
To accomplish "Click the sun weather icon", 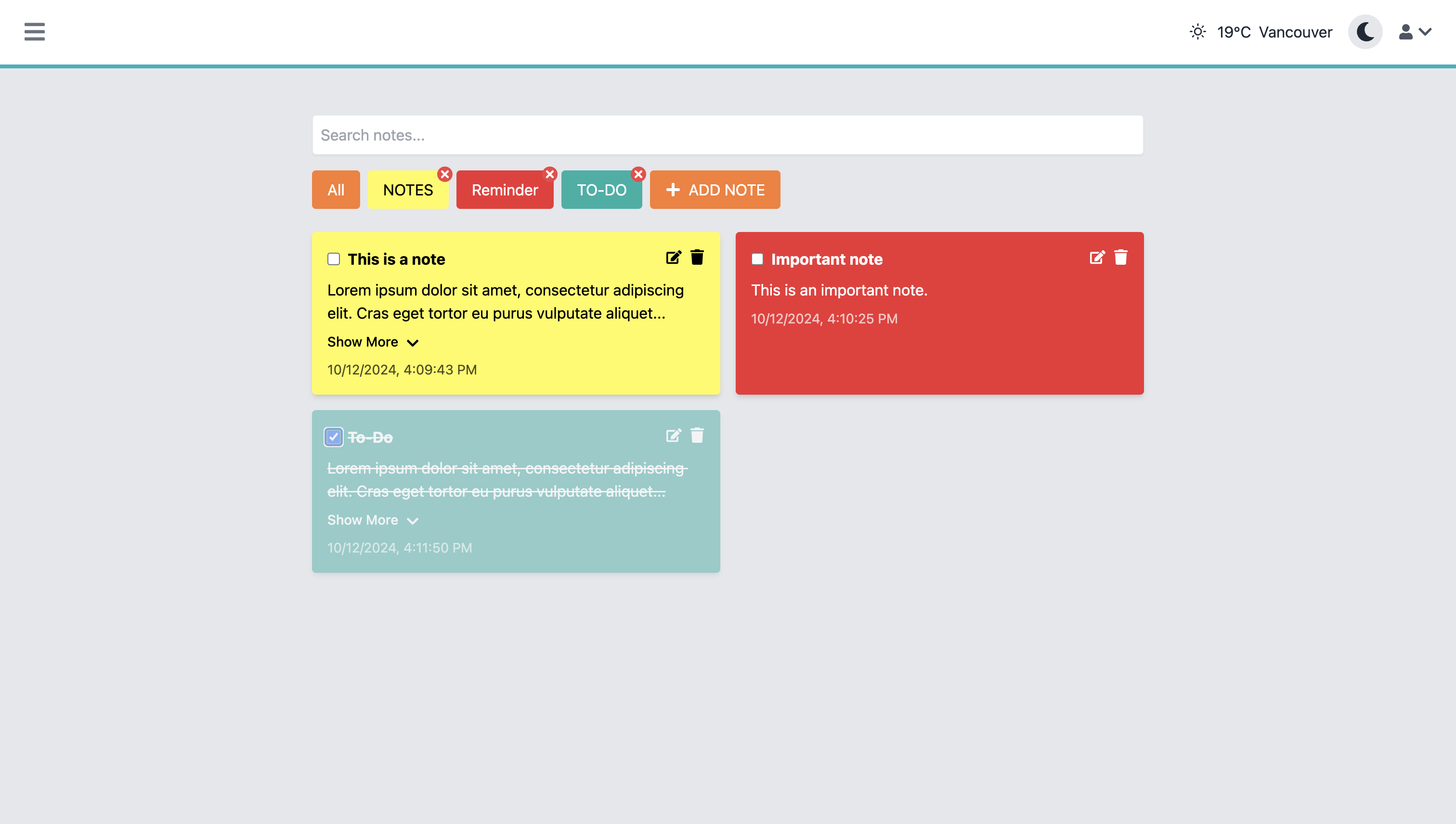I will point(1198,32).
